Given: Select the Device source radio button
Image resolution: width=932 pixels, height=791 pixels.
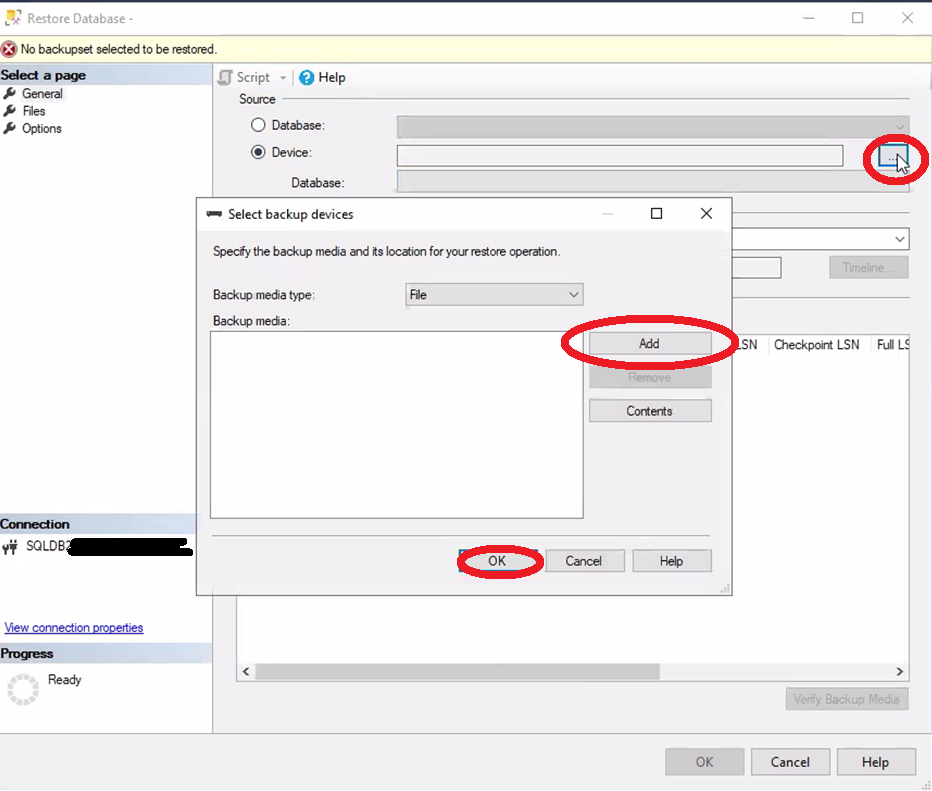Looking at the screenshot, I should click(x=259, y=152).
